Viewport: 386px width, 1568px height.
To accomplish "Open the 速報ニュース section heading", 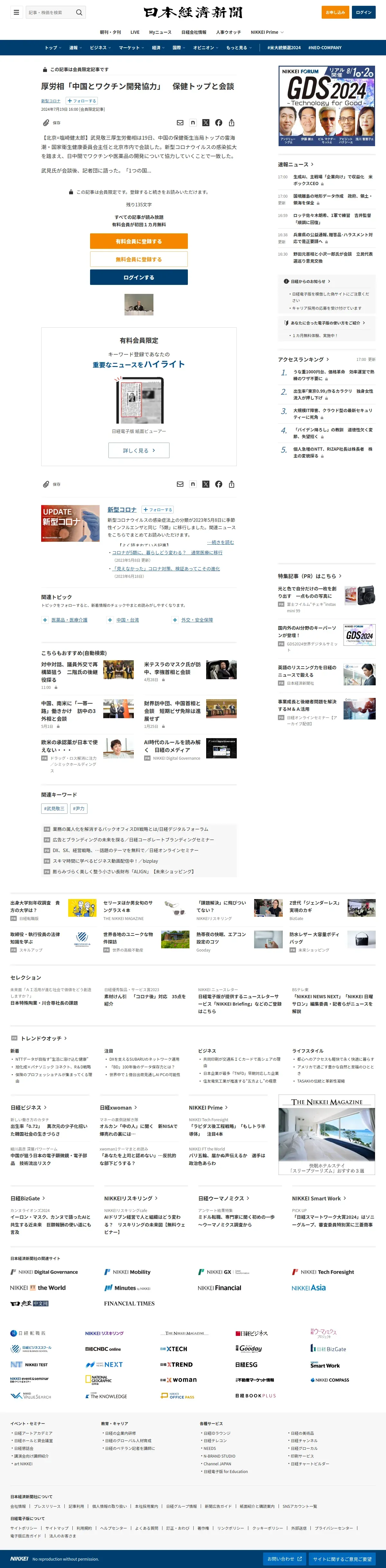I will point(296,164).
